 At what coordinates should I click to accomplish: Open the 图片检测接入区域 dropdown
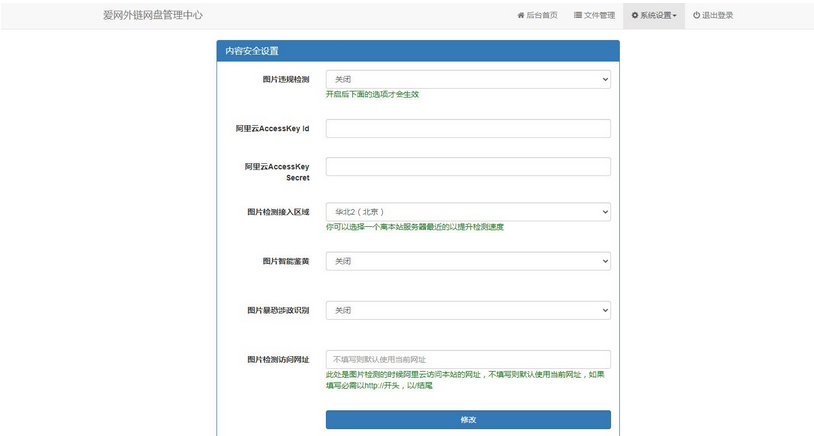tap(468, 212)
